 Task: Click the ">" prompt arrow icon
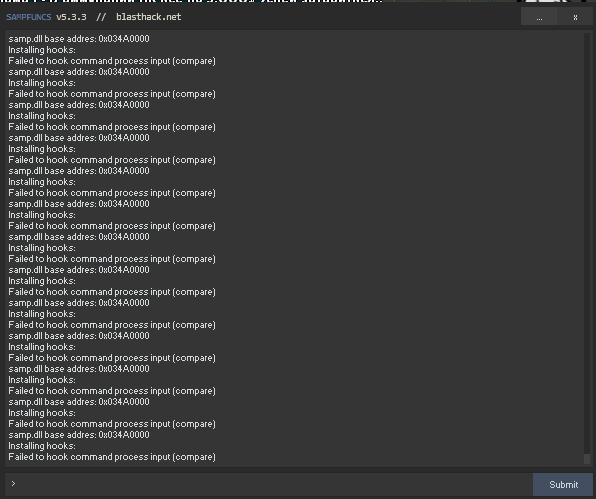[13, 483]
